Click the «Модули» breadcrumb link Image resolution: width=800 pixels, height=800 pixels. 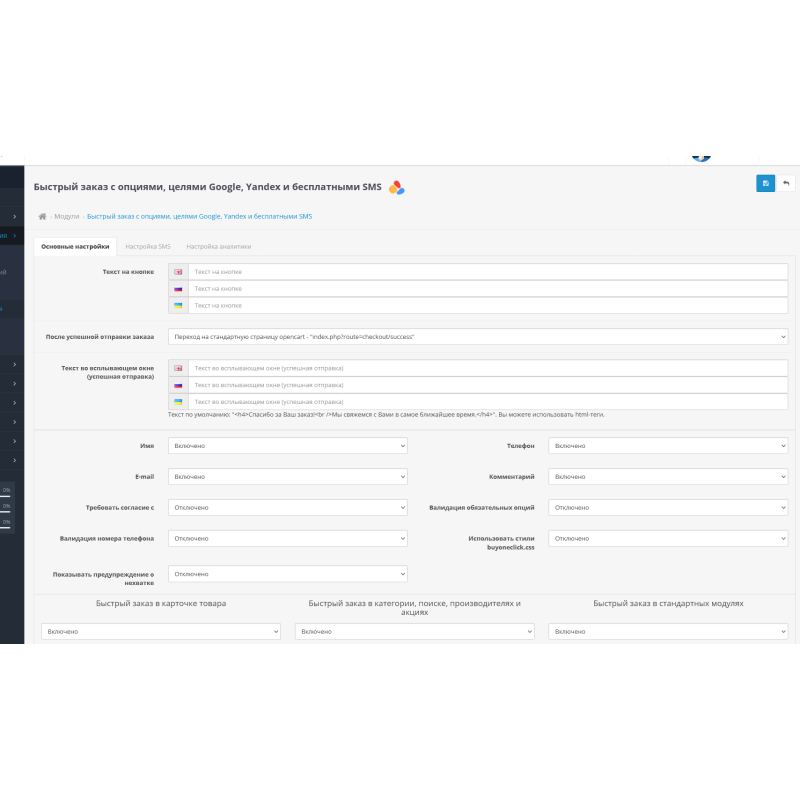[x=65, y=215]
